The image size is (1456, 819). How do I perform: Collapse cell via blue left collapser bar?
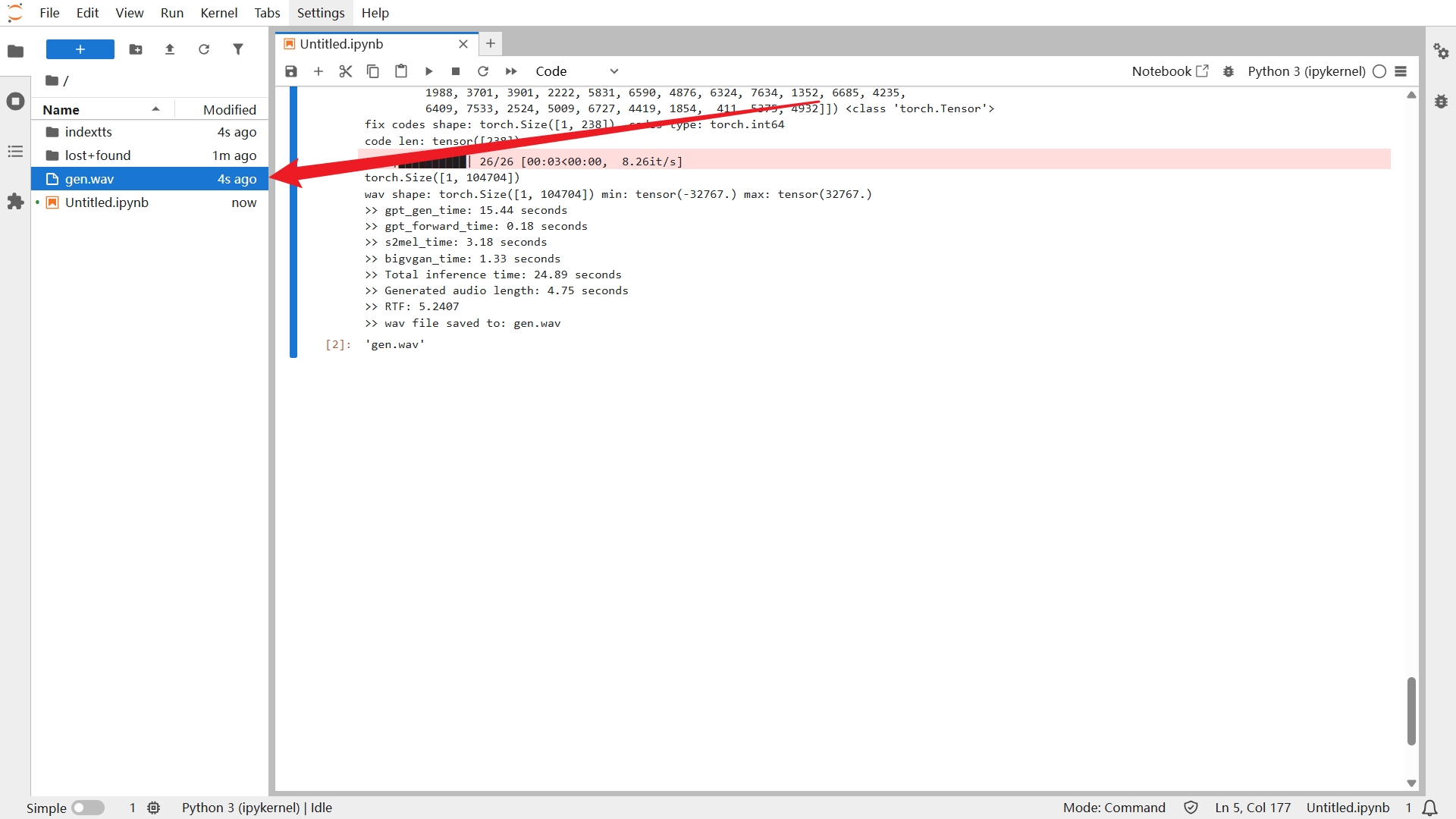(x=293, y=221)
